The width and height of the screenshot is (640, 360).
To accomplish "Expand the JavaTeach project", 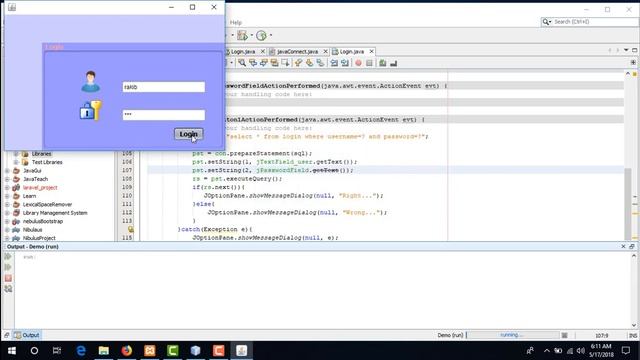I will click(7, 179).
